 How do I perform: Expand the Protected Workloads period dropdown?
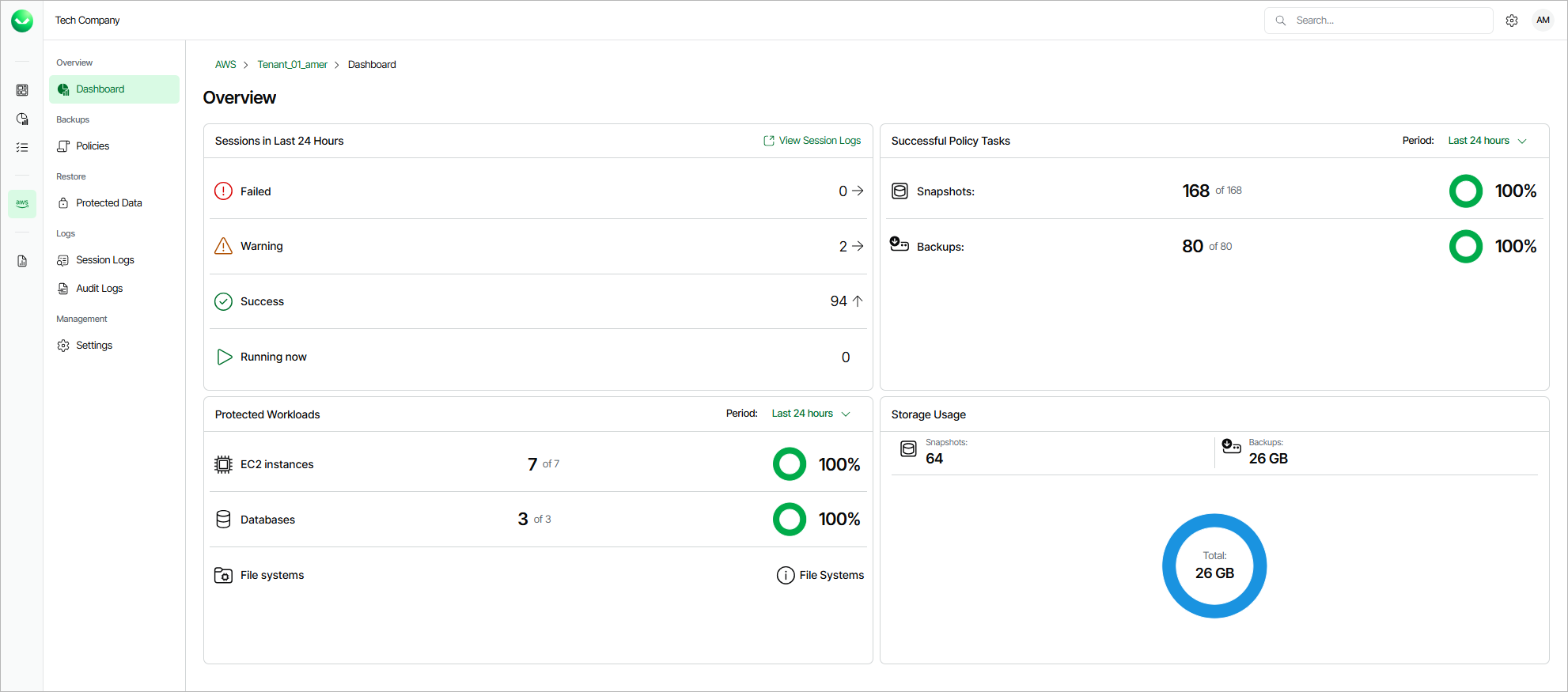pyautogui.click(x=810, y=414)
